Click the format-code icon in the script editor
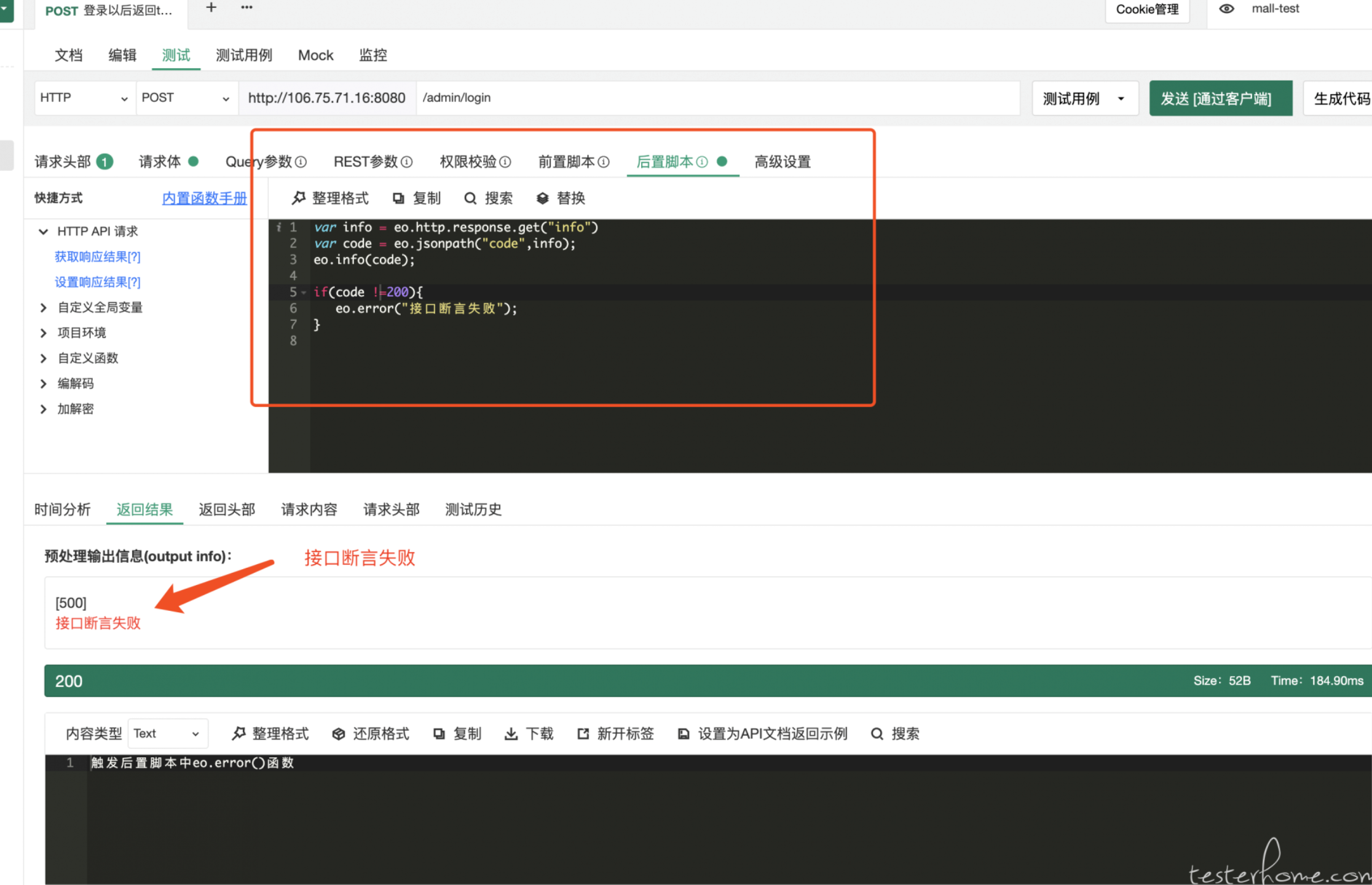 pos(299,198)
